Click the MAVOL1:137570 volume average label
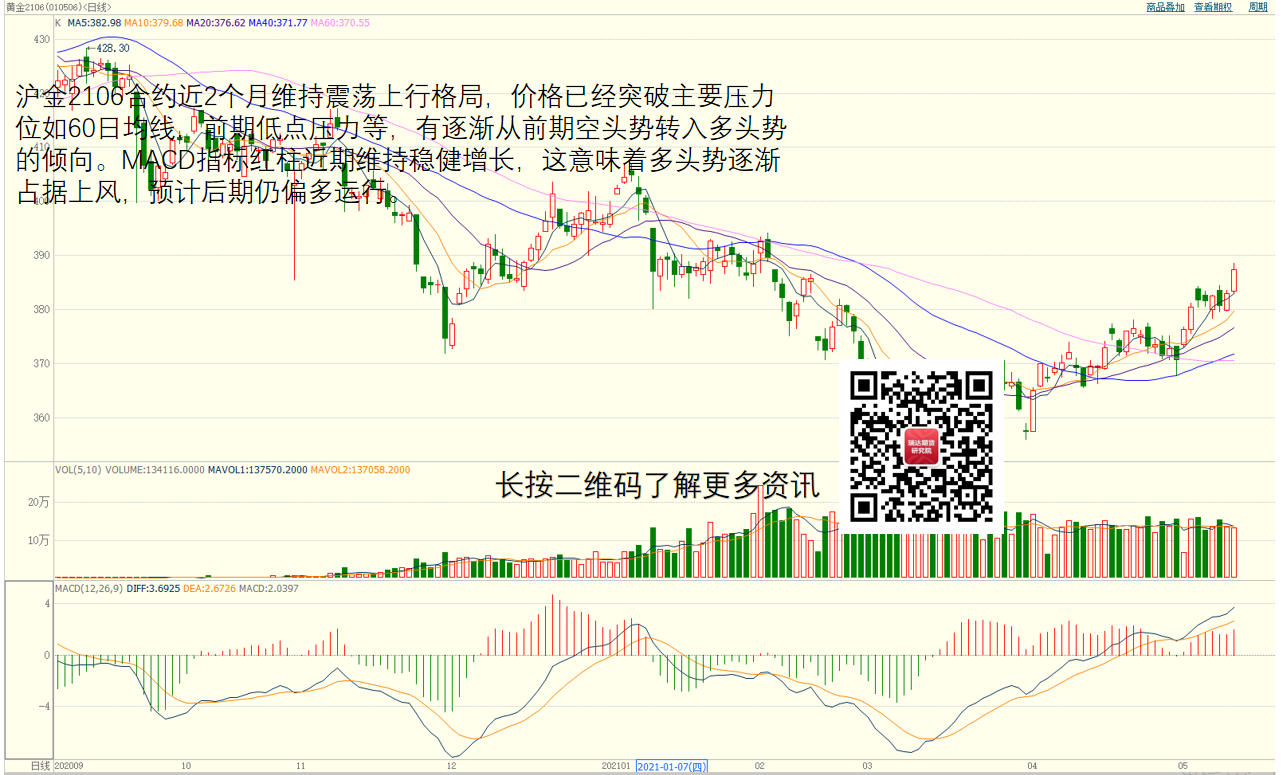Image resolution: width=1281 pixels, height=775 pixels. coord(257,470)
